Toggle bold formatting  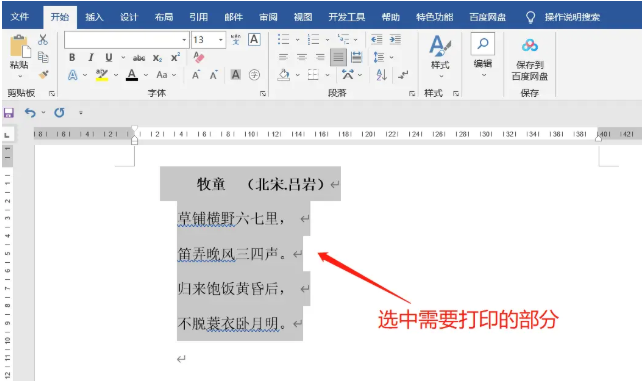[72, 57]
